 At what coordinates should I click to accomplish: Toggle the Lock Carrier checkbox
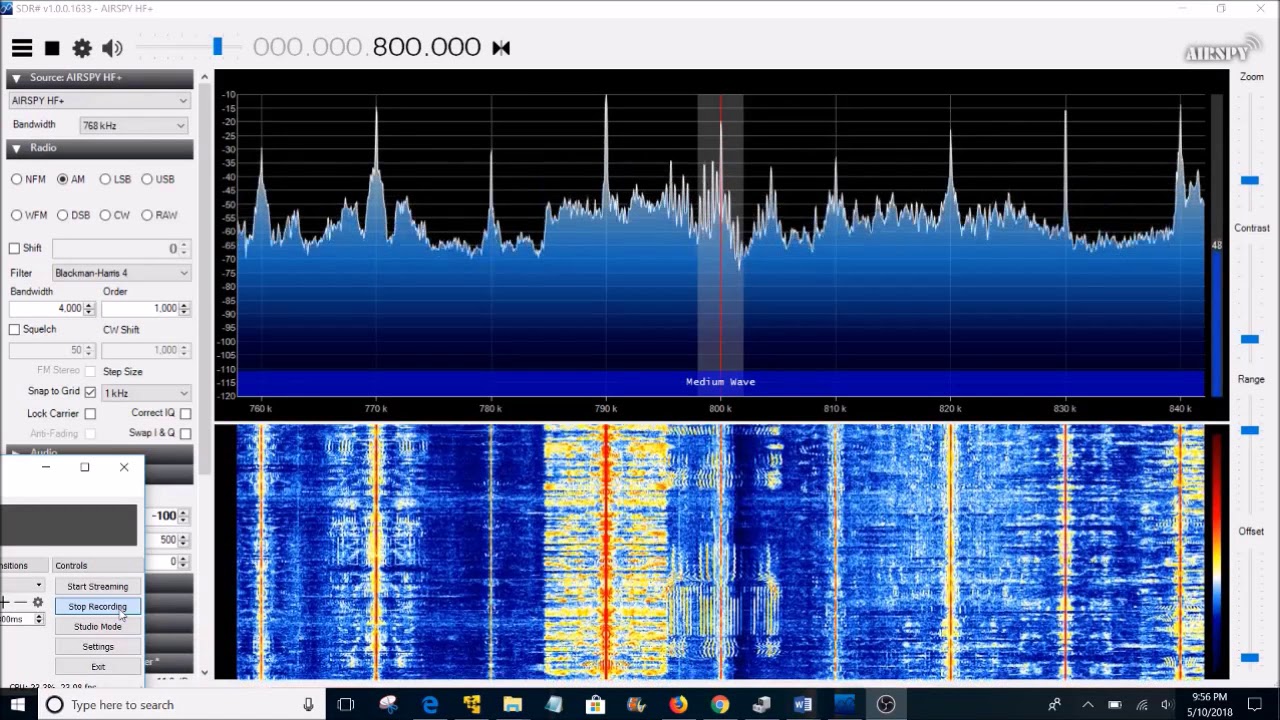(90, 413)
